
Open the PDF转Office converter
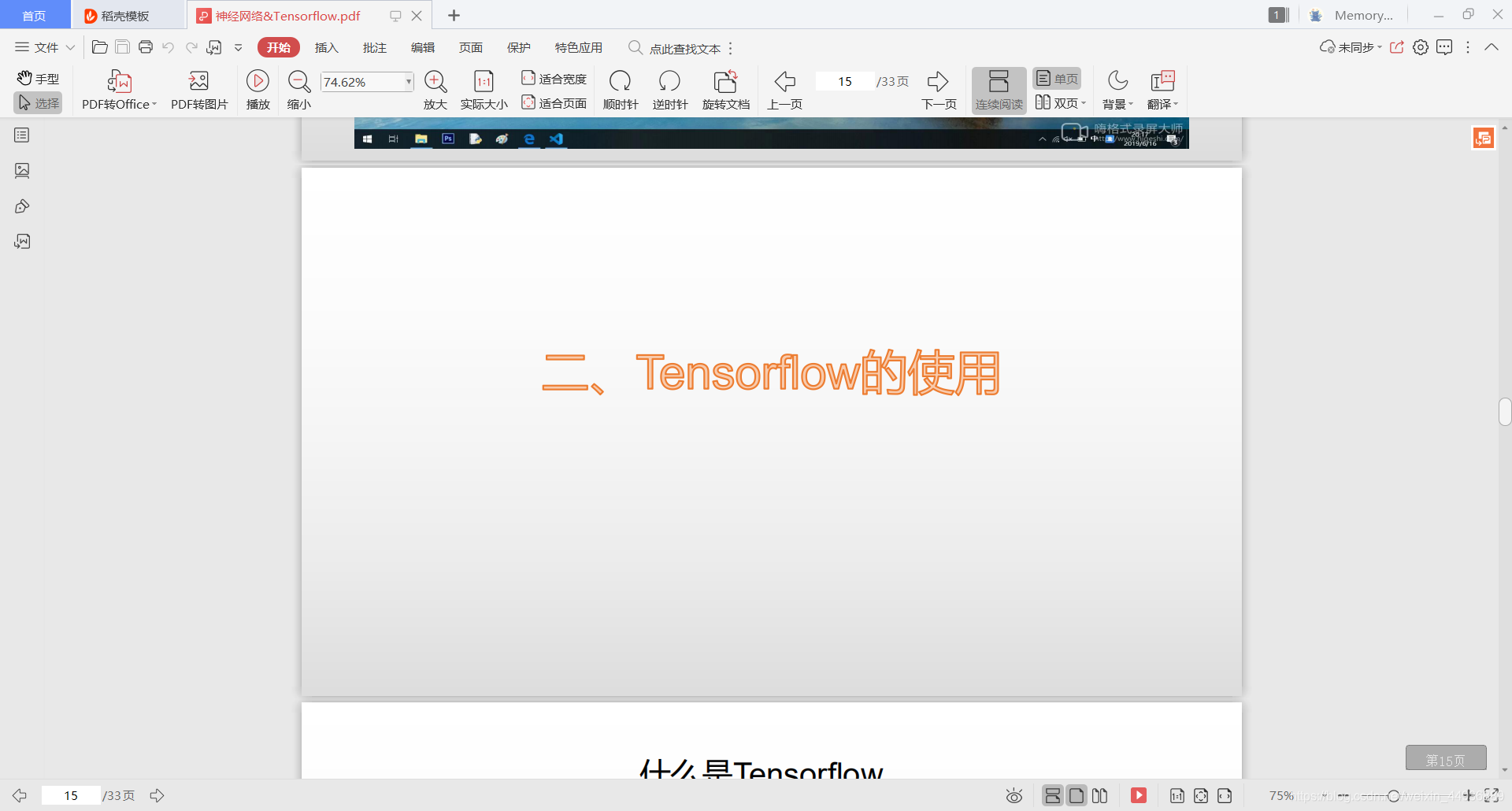pos(119,91)
